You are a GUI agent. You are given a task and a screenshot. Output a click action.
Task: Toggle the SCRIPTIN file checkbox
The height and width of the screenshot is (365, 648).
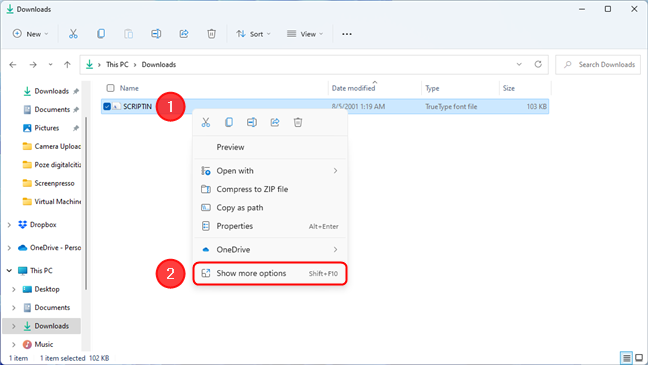(x=107, y=107)
